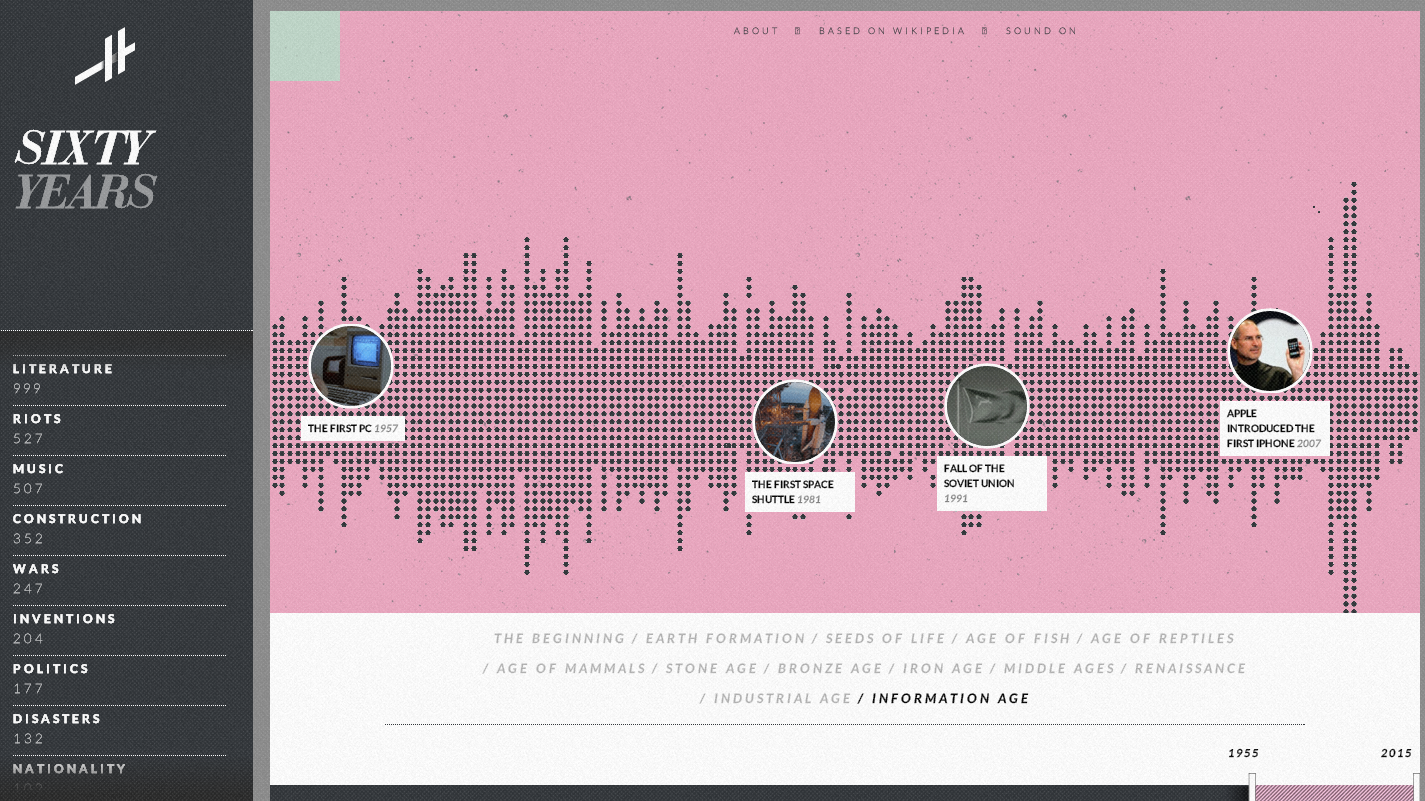This screenshot has height=801, width=1425.
Task: Filter events by Riots category
Action: pos(38,419)
